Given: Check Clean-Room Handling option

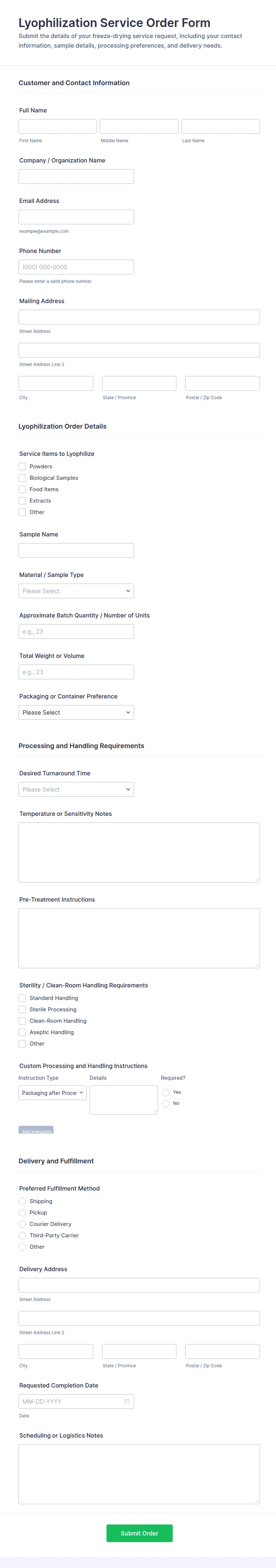Looking at the screenshot, I should tap(23, 1021).
